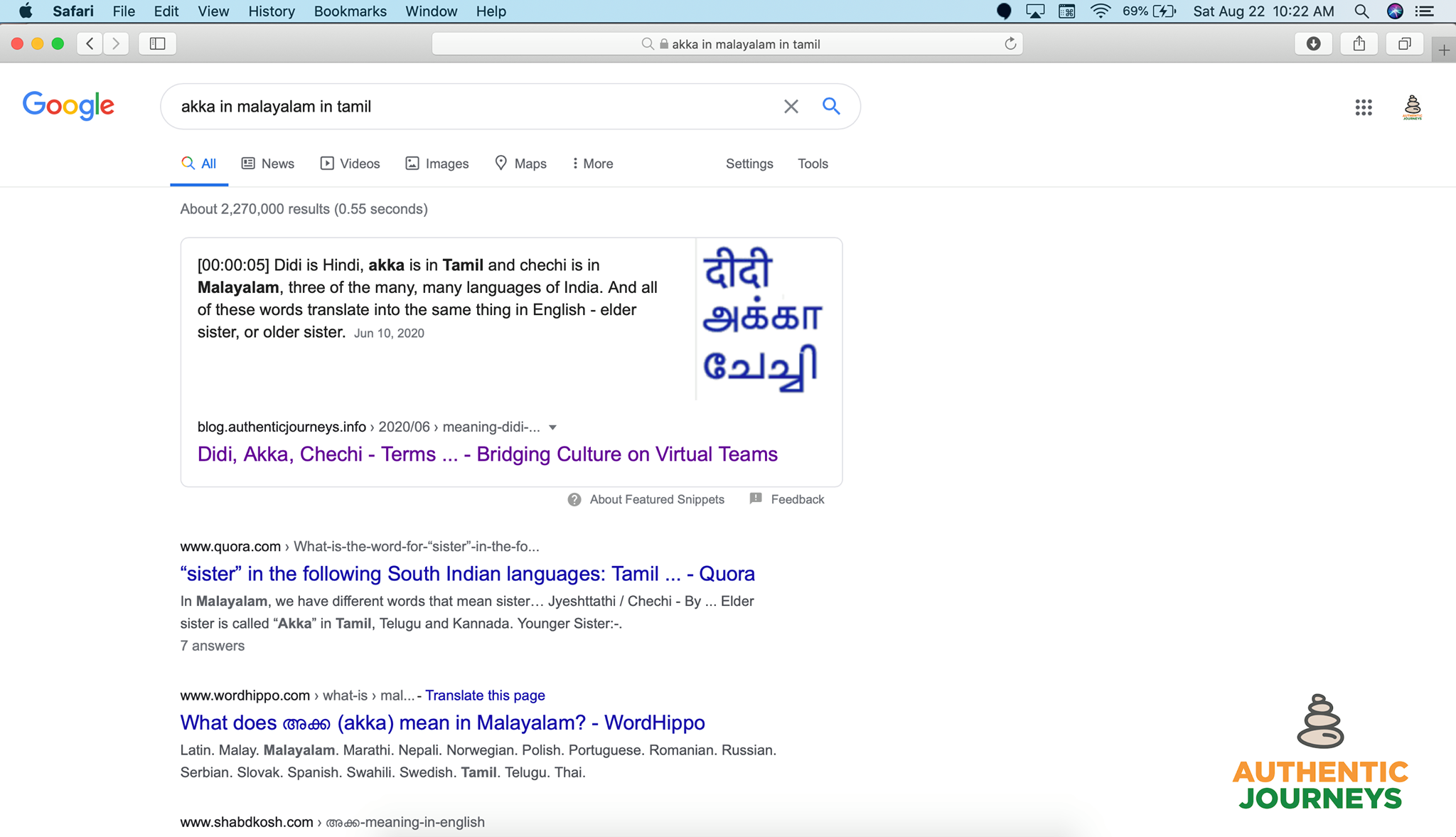This screenshot has height=837, width=1456.
Task: Click the Safari address bar
Action: point(727,44)
